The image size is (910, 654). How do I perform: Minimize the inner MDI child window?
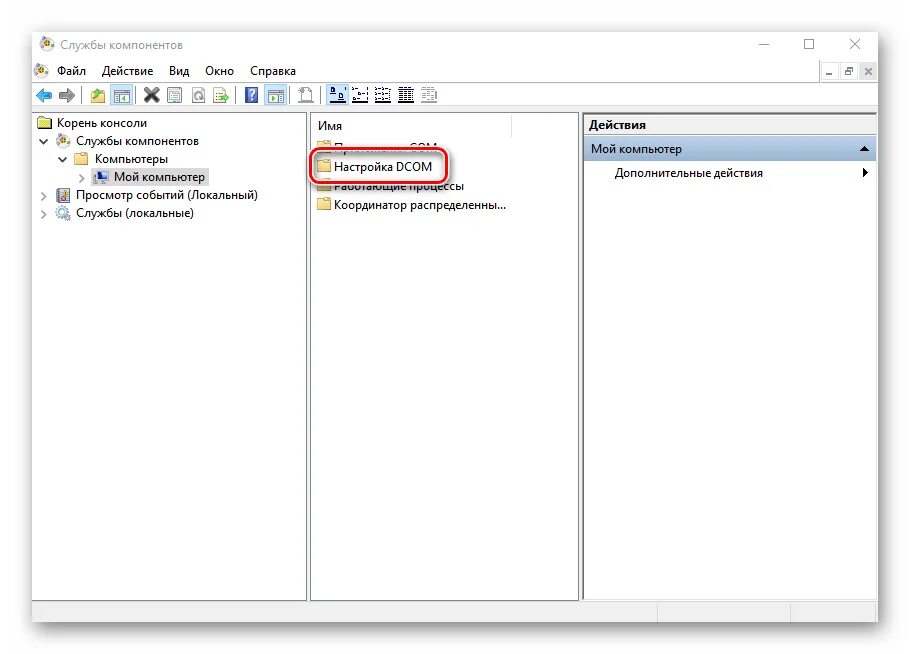point(829,72)
